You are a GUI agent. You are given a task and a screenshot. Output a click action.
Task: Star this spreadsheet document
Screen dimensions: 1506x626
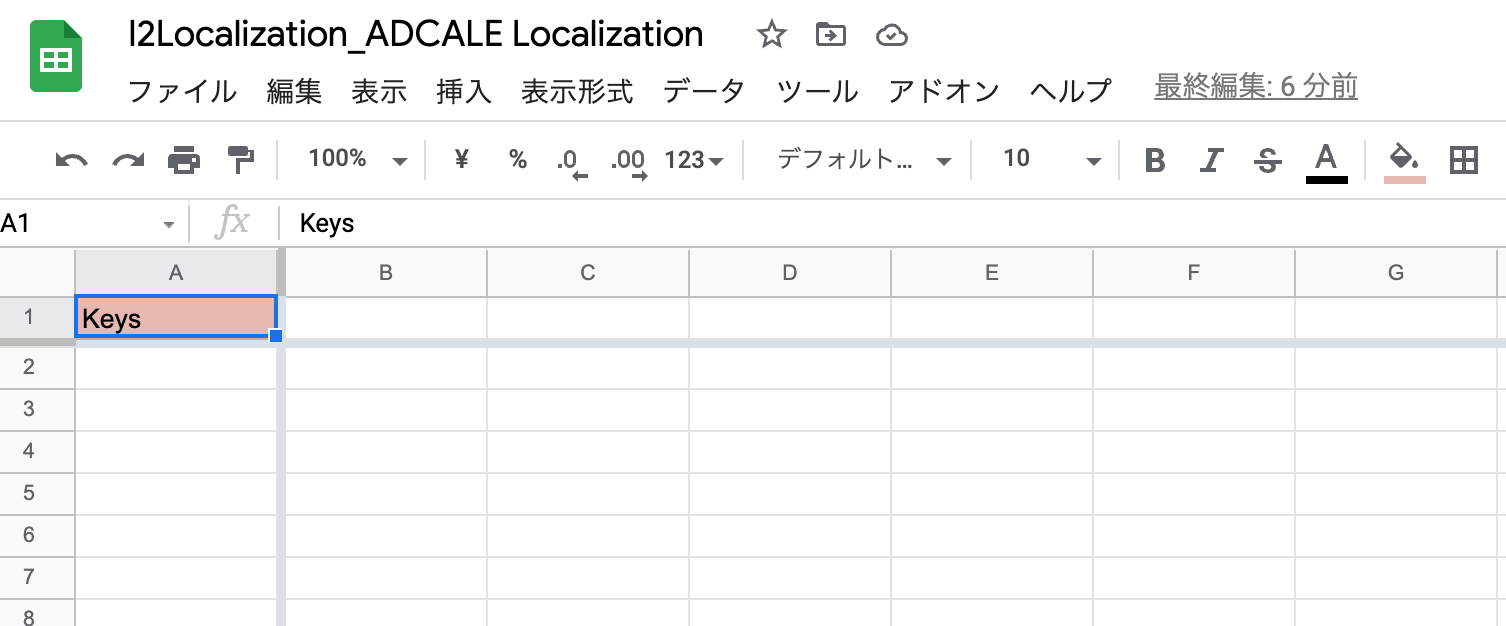771,36
